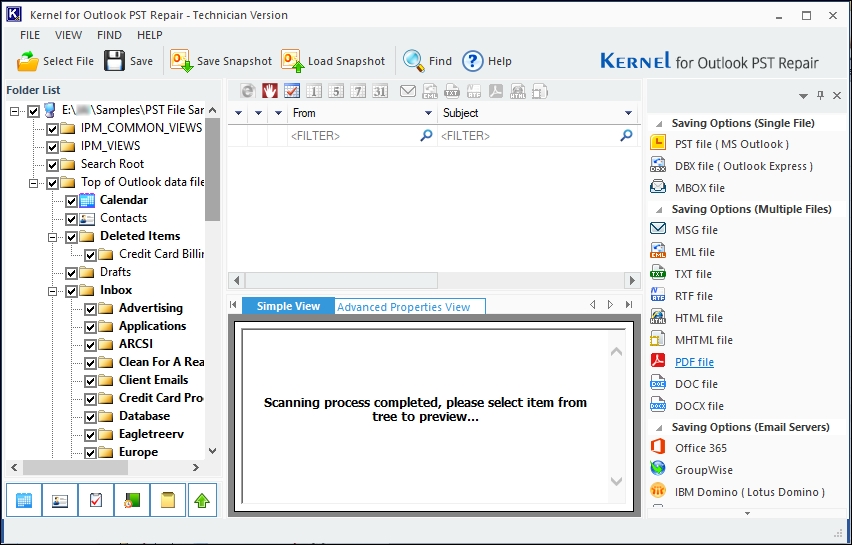
Task: Click the TXT export icon in list toolbar
Action: click(x=452, y=91)
